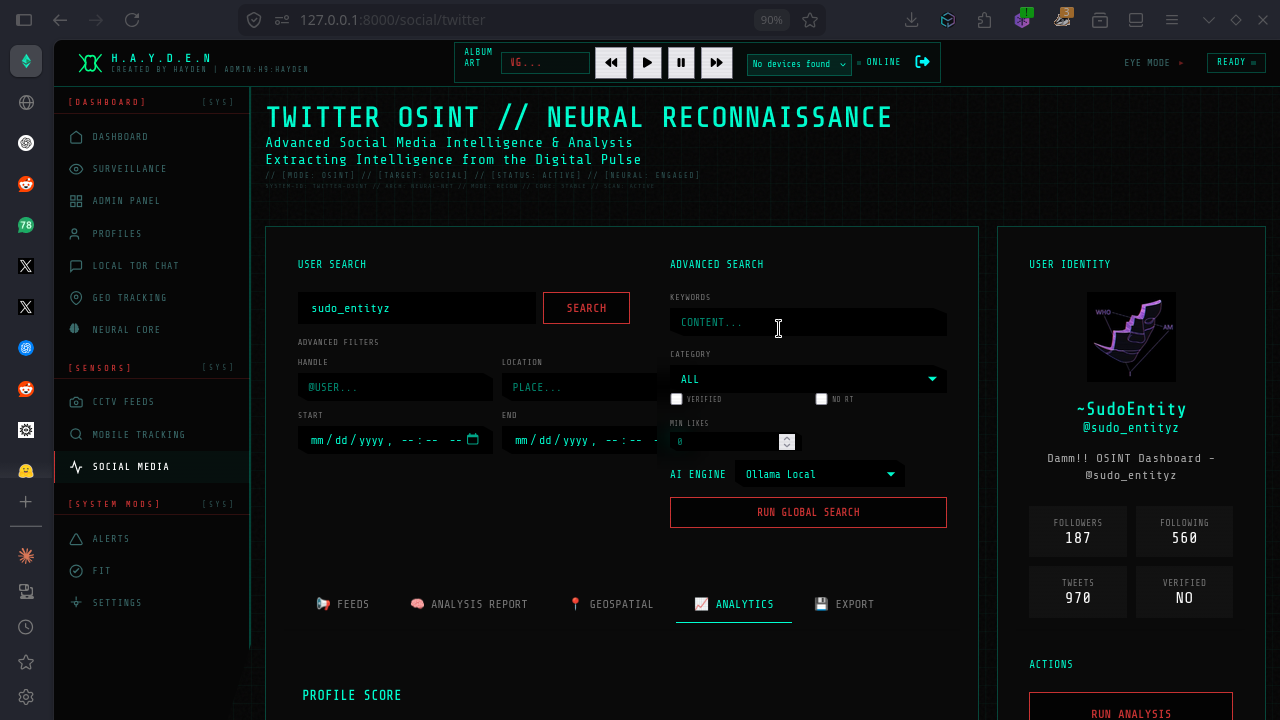Select Social Media in the sidebar
Image resolution: width=1280 pixels, height=720 pixels.
(x=152, y=467)
